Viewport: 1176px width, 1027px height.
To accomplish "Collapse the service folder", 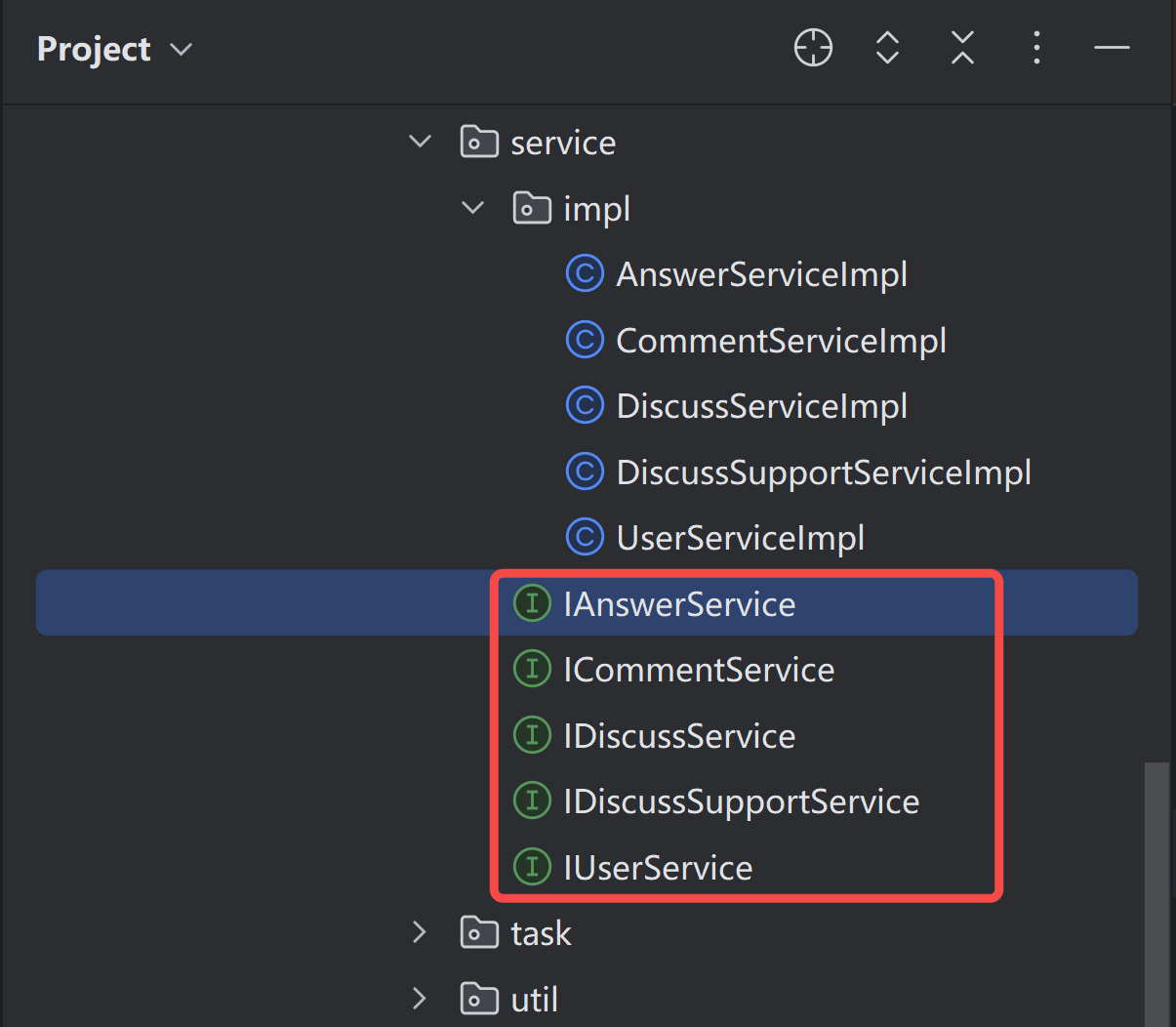I will pos(420,143).
